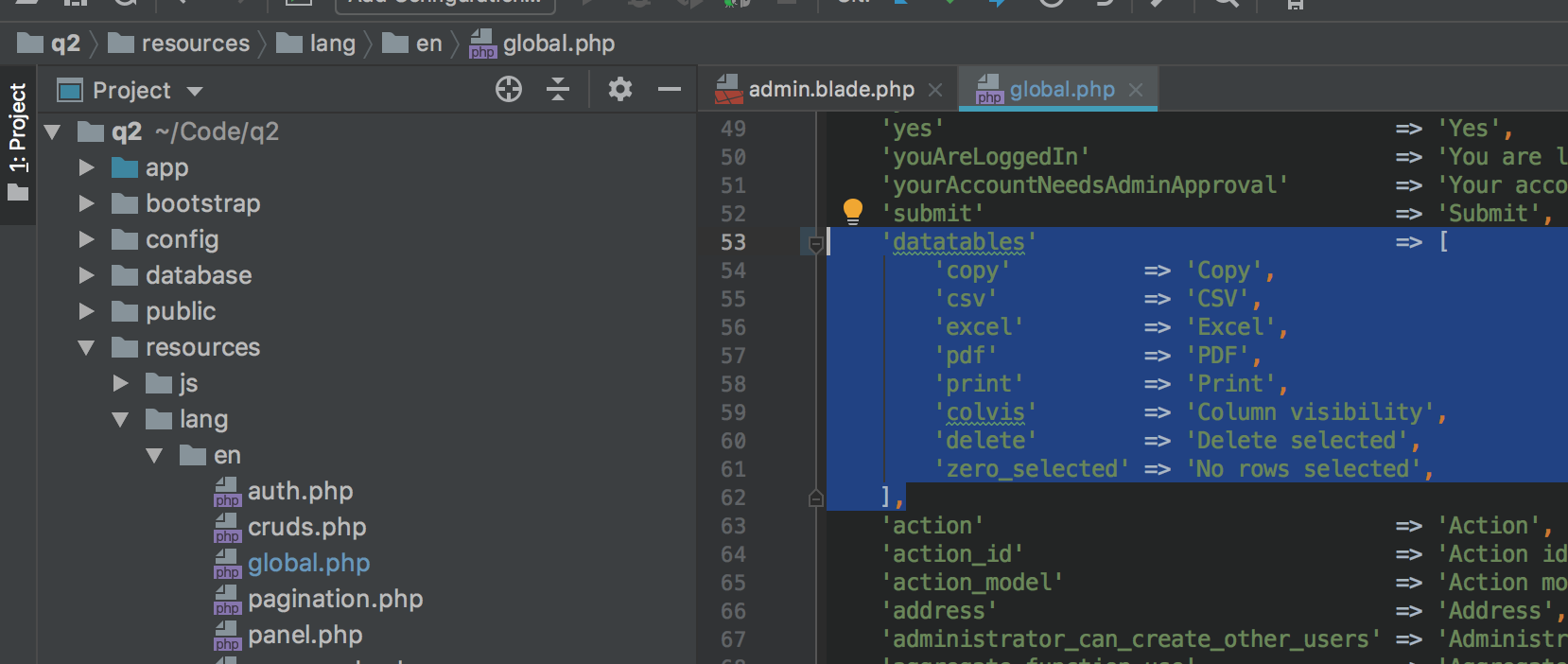Open Project panel settings gear
The width and height of the screenshot is (1568, 664).
coord(619,90)
